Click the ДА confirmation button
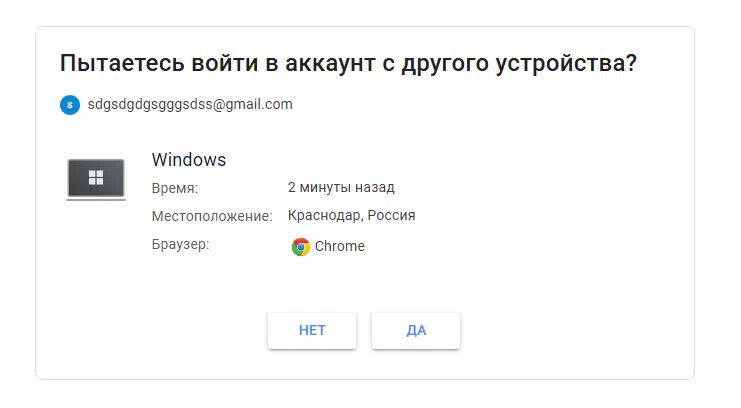The width and height of the screenshot is (741, 408). 416,331
